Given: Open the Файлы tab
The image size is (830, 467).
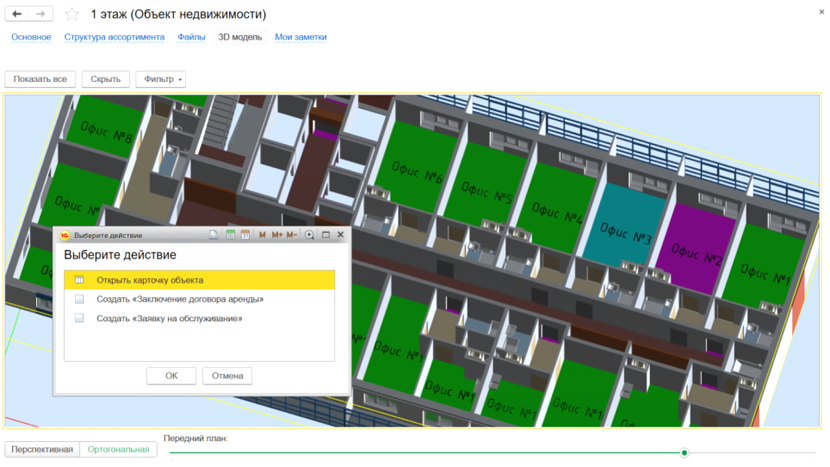Looking at the screenshot, I should [191, 37].
